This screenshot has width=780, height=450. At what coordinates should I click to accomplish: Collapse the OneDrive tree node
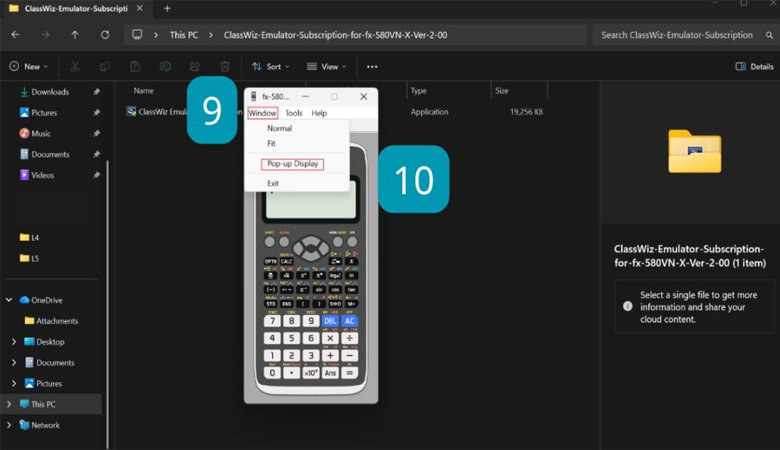coord(9,300)
